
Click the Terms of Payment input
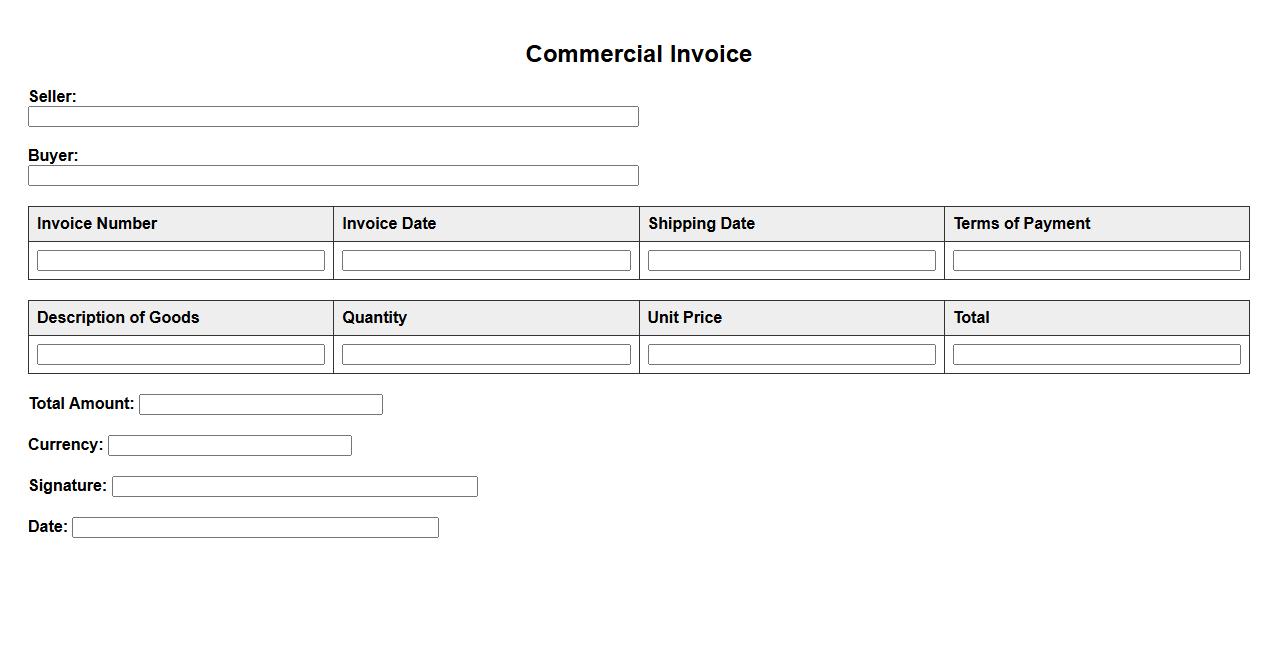click(1096, 261)
